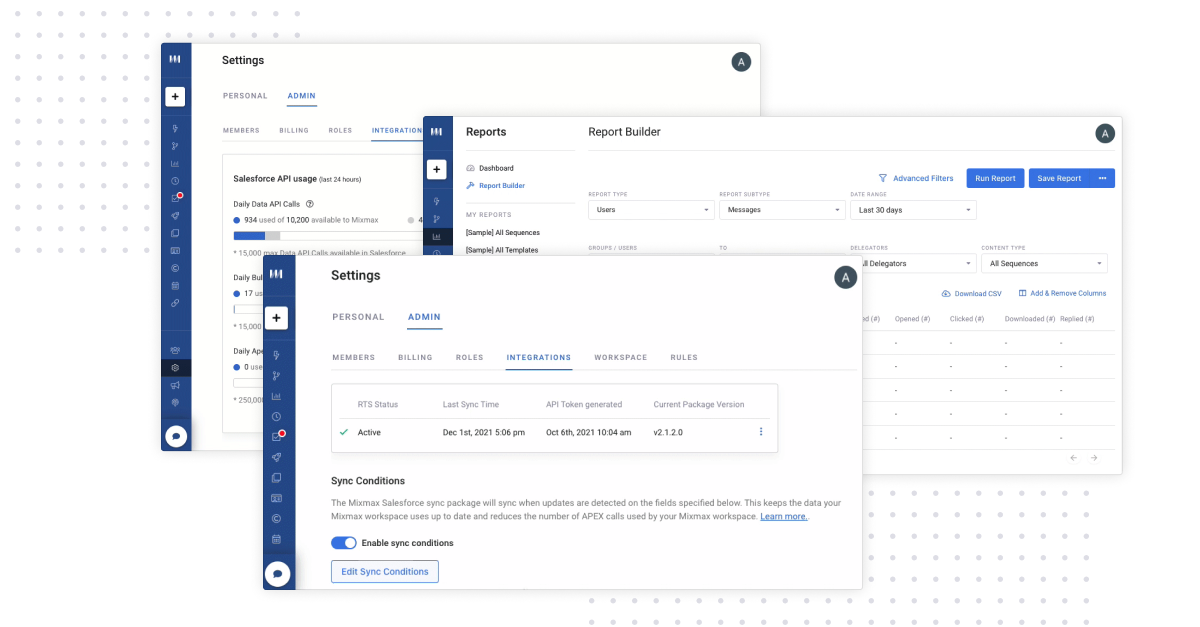Viewport: 1200px width, 627px height.
Task: Open the lightning bolt icon in front Settings sidebar
Action: [276, 355]
